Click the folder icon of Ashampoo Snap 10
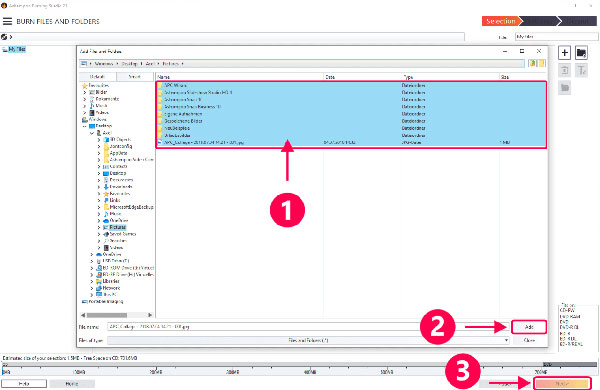The image size is (600, 390). click(x=160, y=100)
